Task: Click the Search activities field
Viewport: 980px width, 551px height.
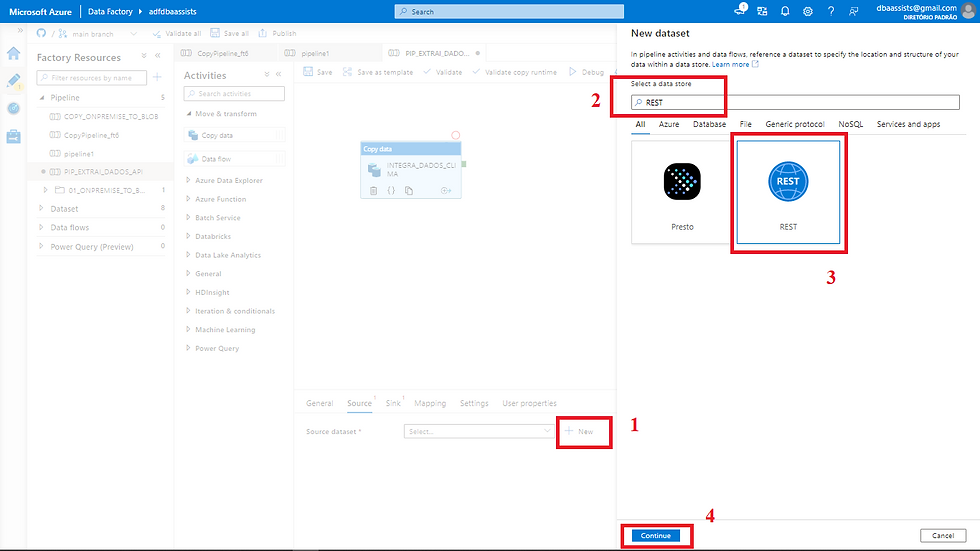Action: click(234, 94)
